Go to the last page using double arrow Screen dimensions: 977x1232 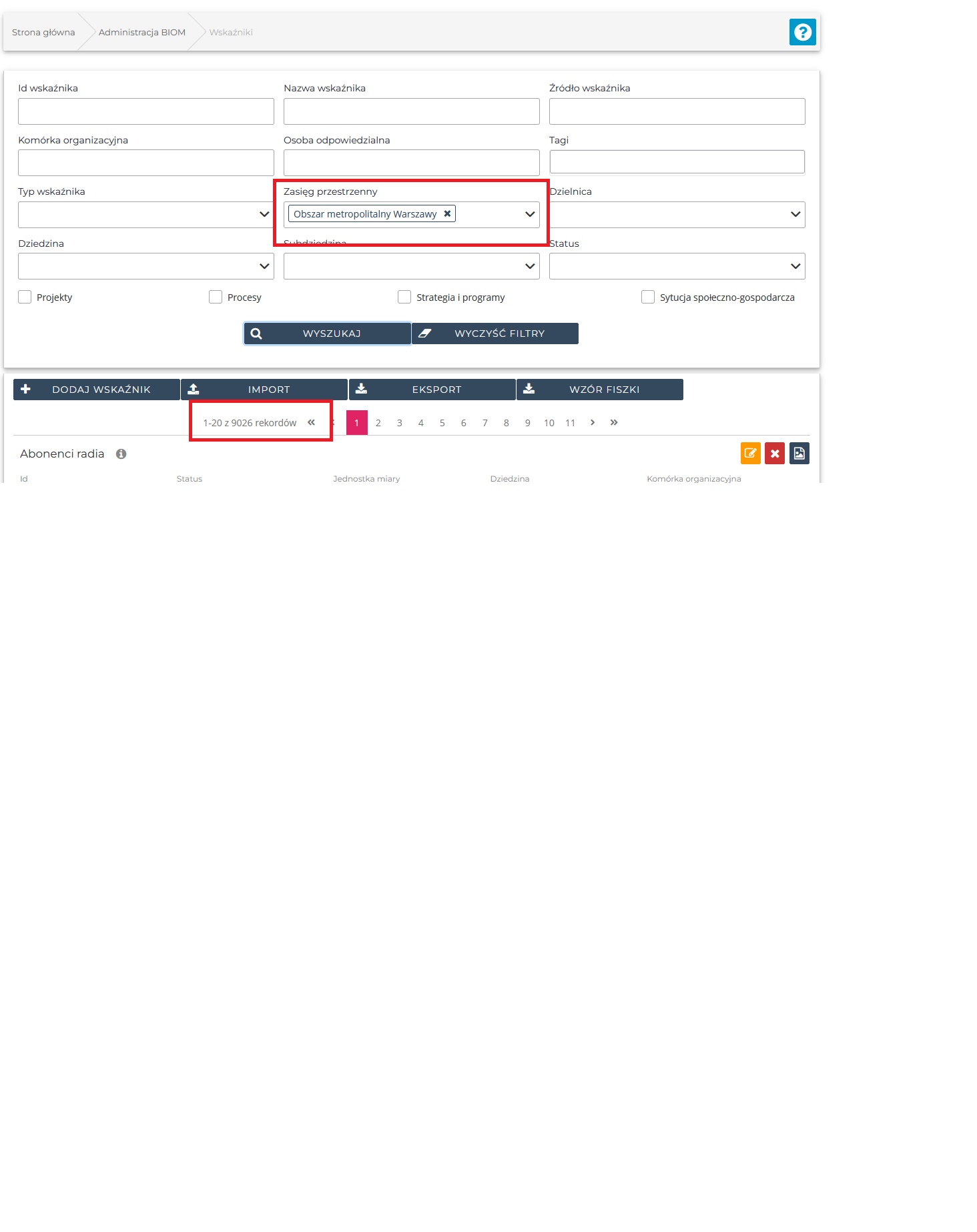point(614,423)
